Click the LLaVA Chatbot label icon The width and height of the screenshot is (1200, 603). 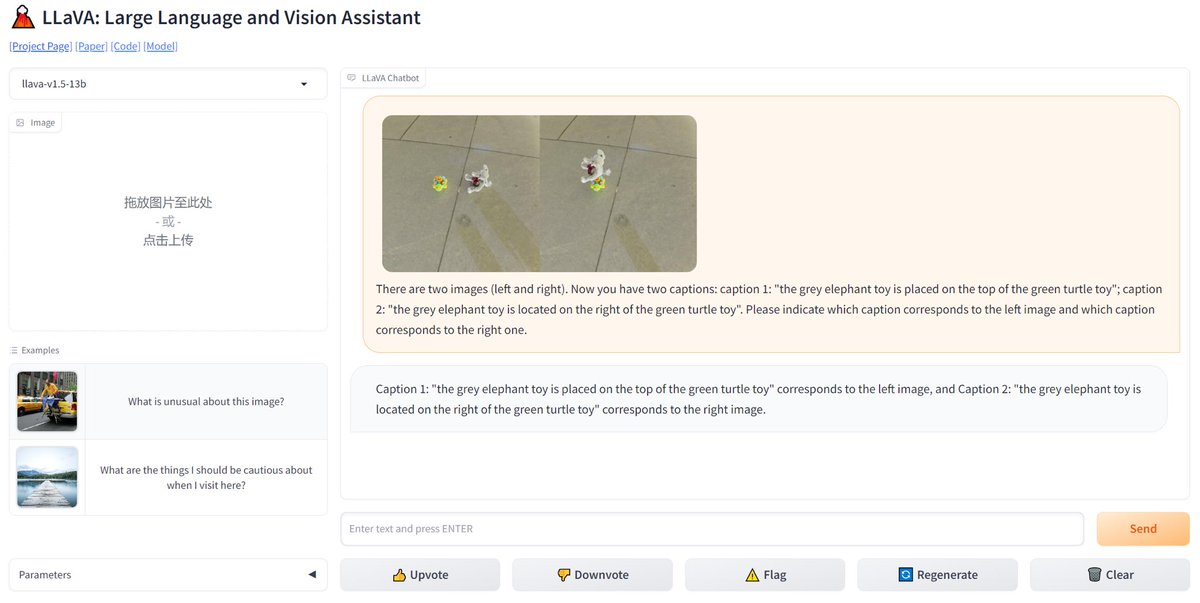351,78
